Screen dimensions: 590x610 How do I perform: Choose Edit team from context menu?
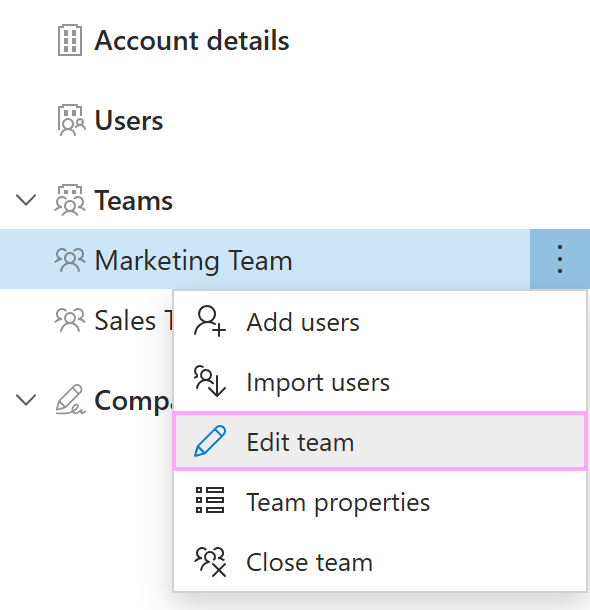tap(380, 442)
